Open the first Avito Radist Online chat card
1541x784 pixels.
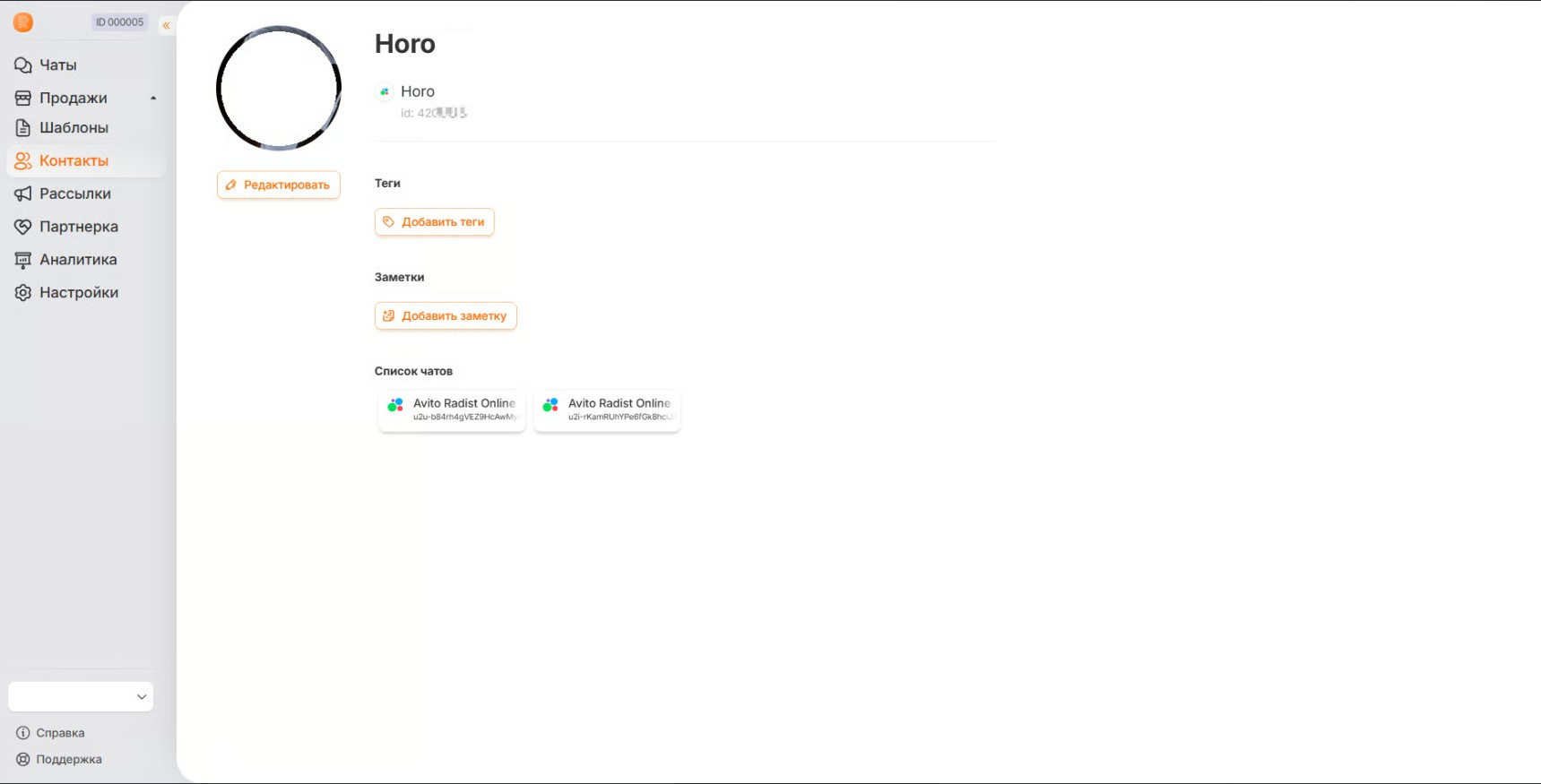[x=453, y=409]
